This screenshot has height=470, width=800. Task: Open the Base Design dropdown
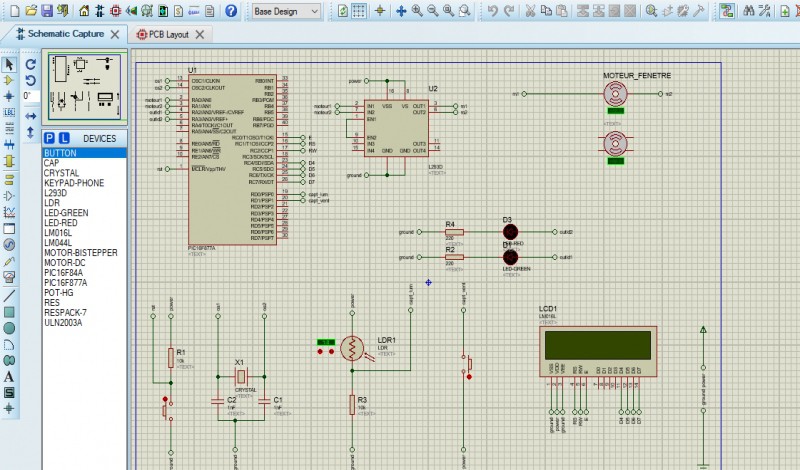pos(286,11)
